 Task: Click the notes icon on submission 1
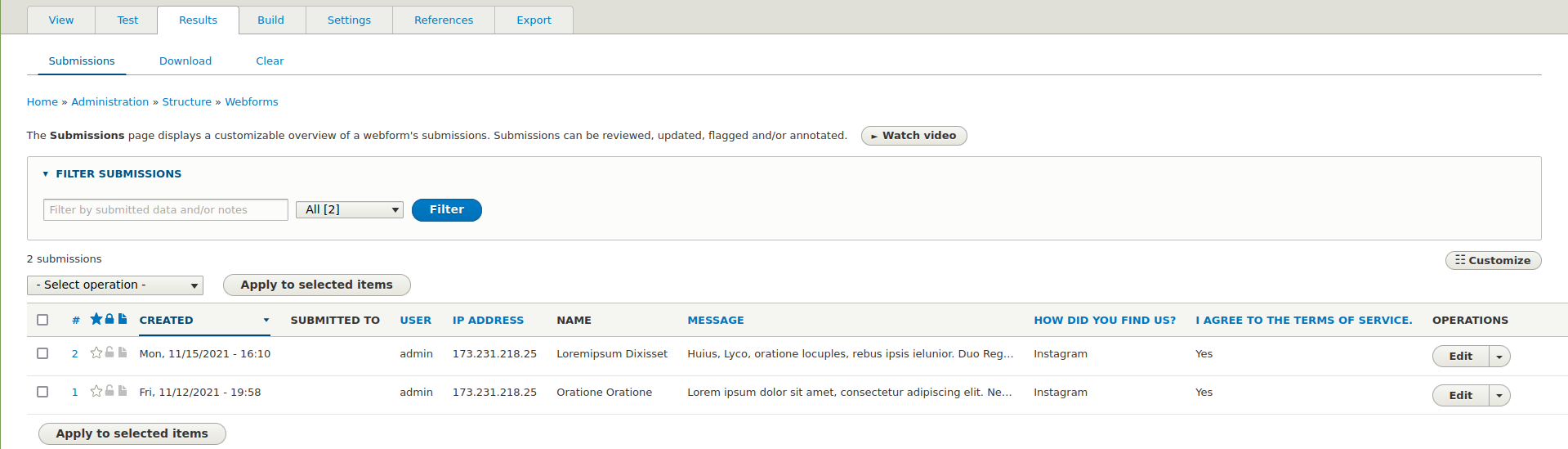click(x=123, y=391)
